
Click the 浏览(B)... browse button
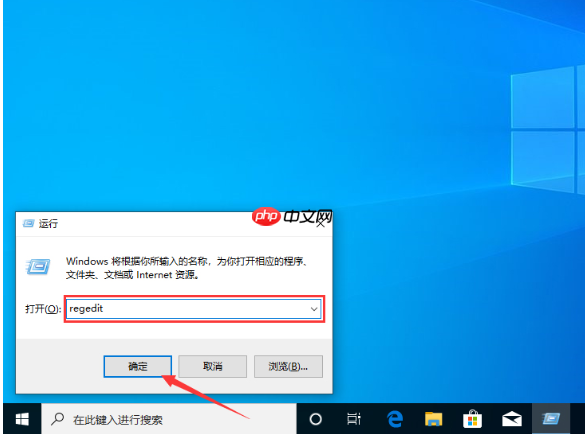point(288,366)
